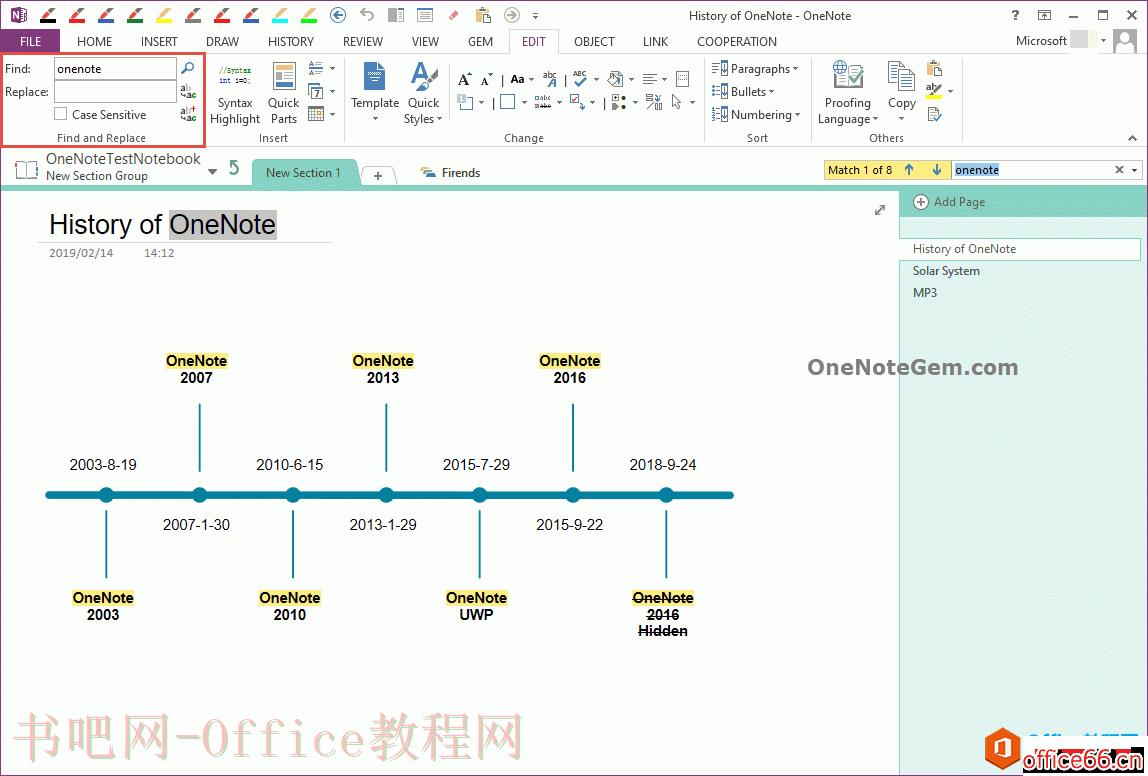Viewport: 1148px width, 776px height.
Task: Switch to the GEM tab
Action: tap(480, 41)
